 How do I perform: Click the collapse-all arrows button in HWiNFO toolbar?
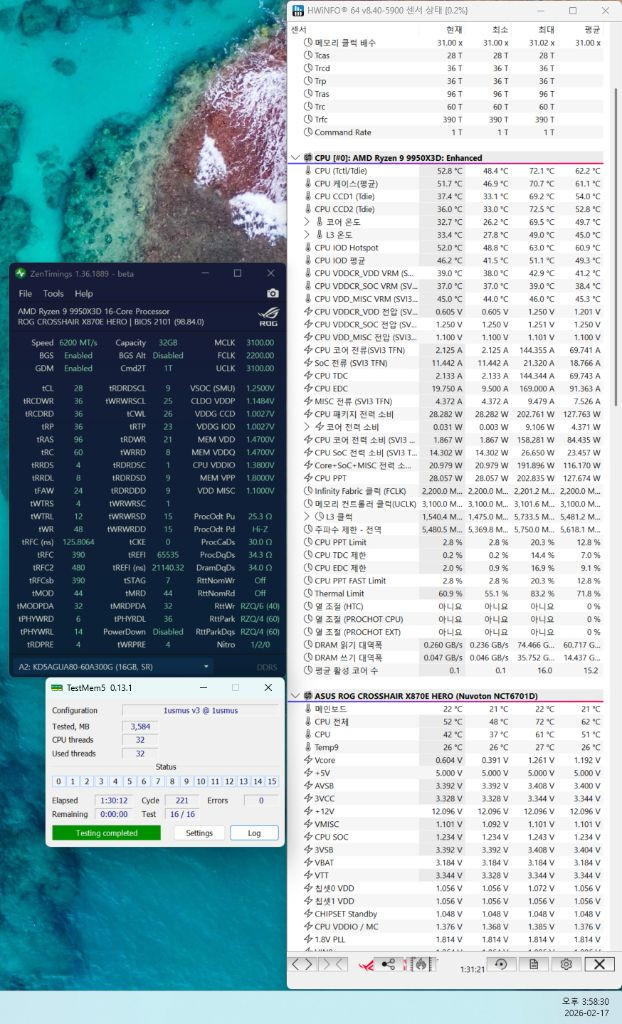332,964
